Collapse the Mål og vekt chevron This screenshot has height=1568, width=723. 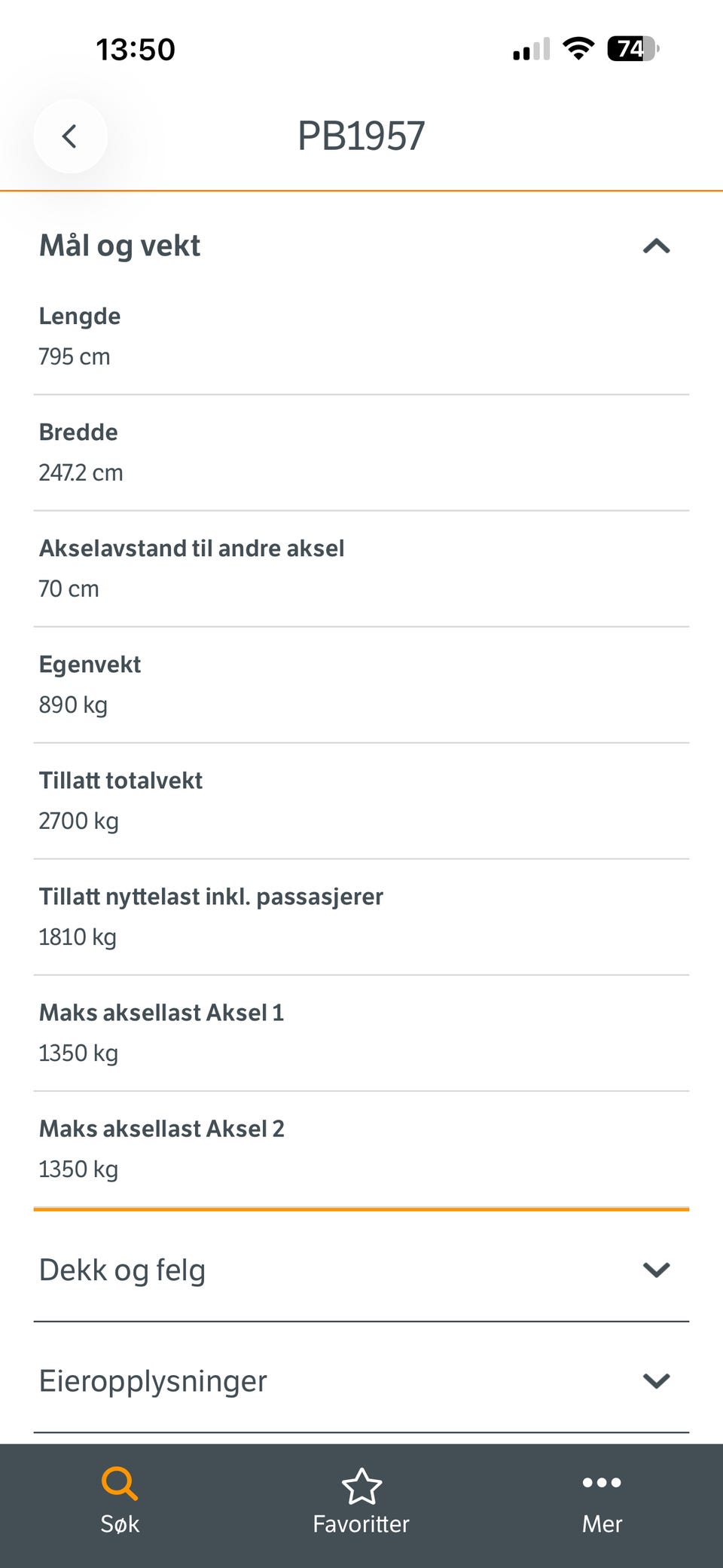[x=657, y=246]
